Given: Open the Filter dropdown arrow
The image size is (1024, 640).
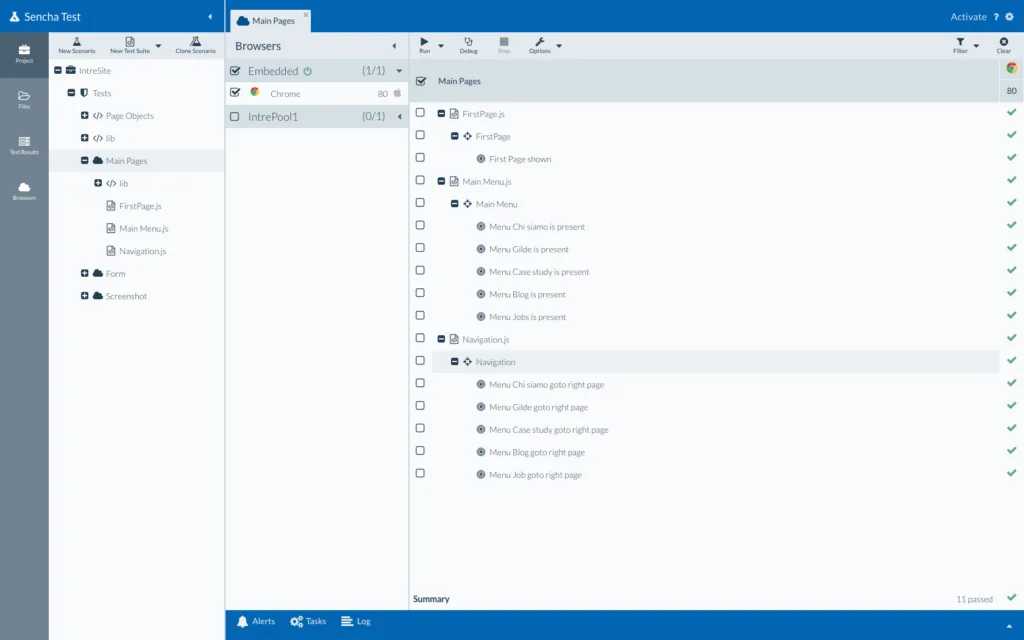Looking at the screenshot, I should pos(976,46).
